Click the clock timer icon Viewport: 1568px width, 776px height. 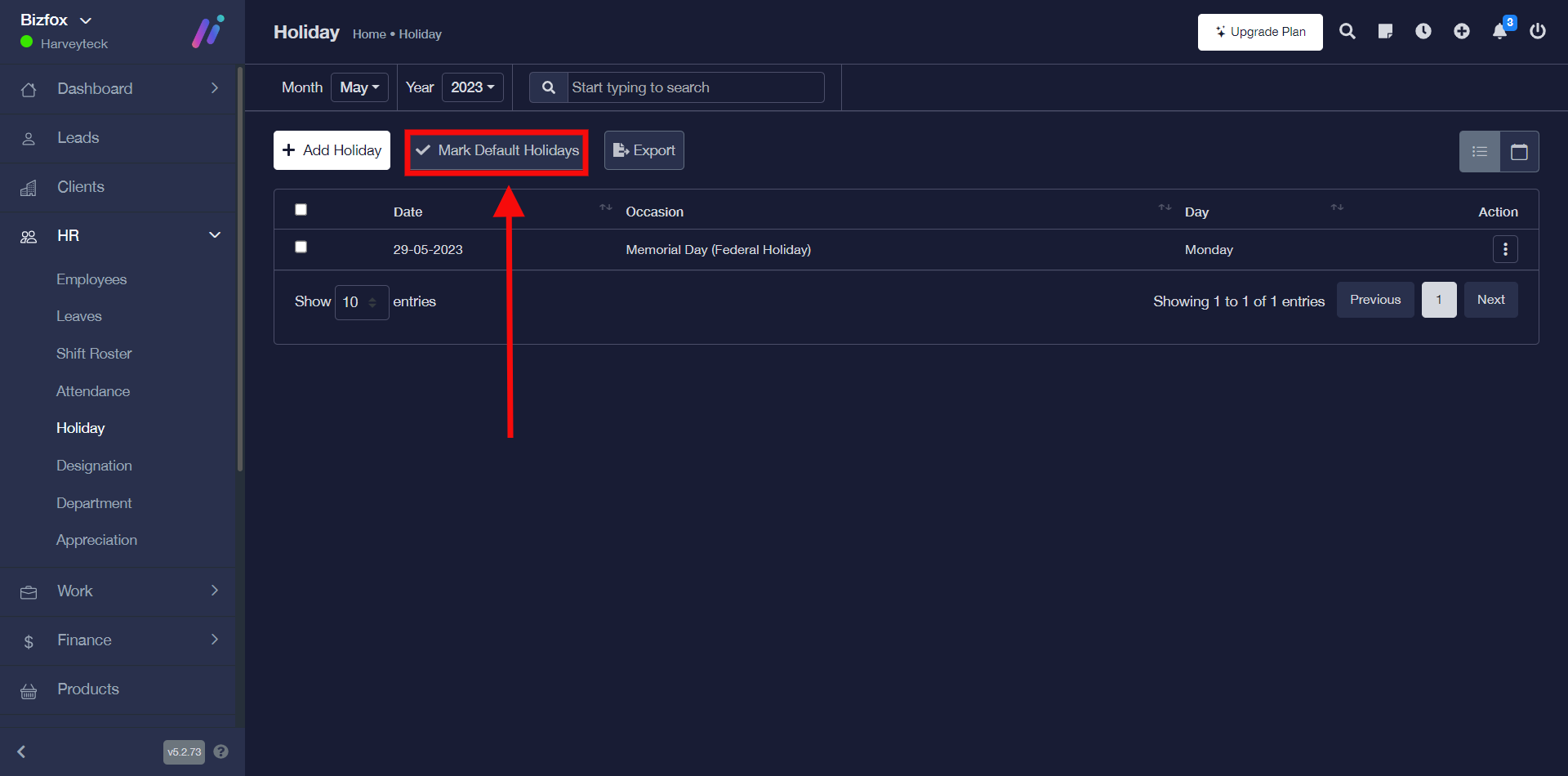(x=1423, y=32)
